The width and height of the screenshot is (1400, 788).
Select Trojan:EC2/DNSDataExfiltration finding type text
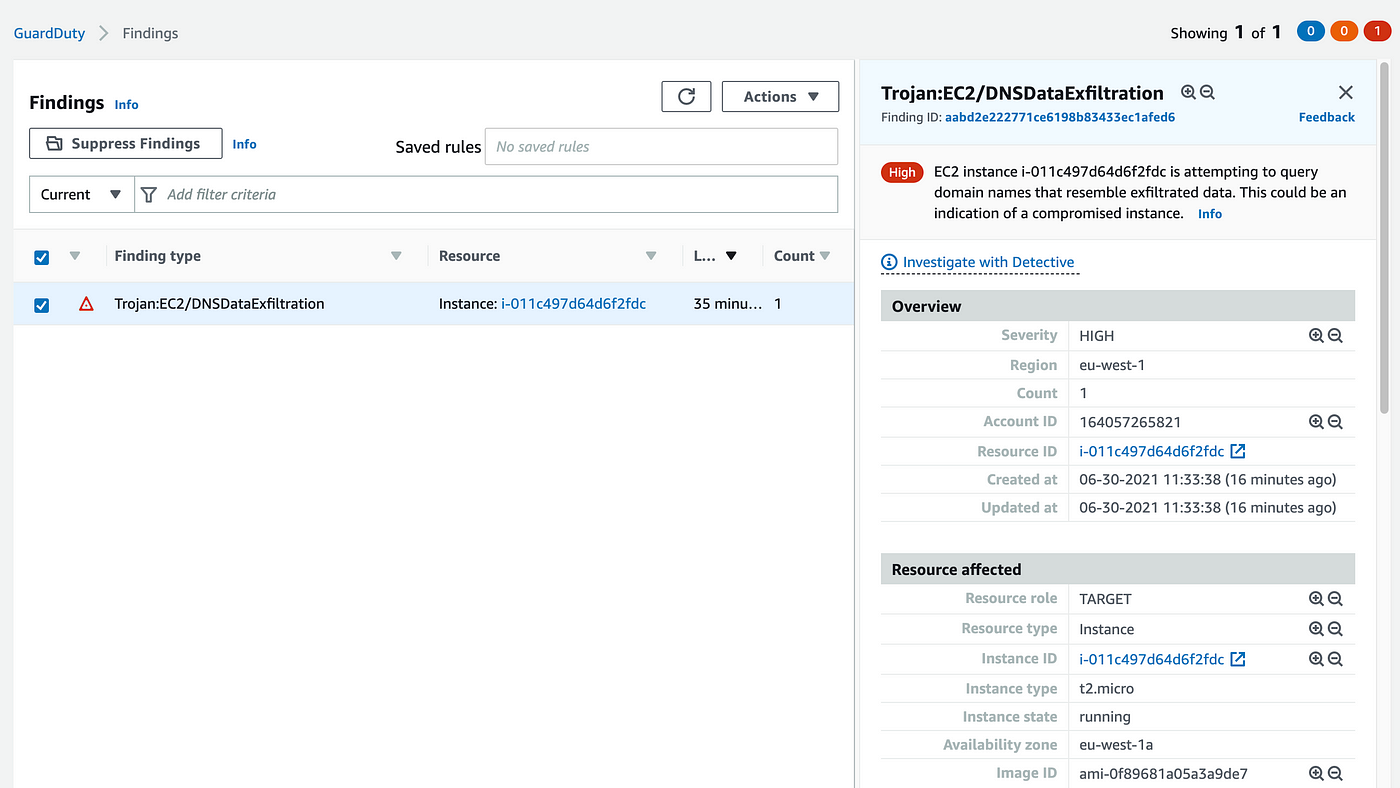(219, 304)
